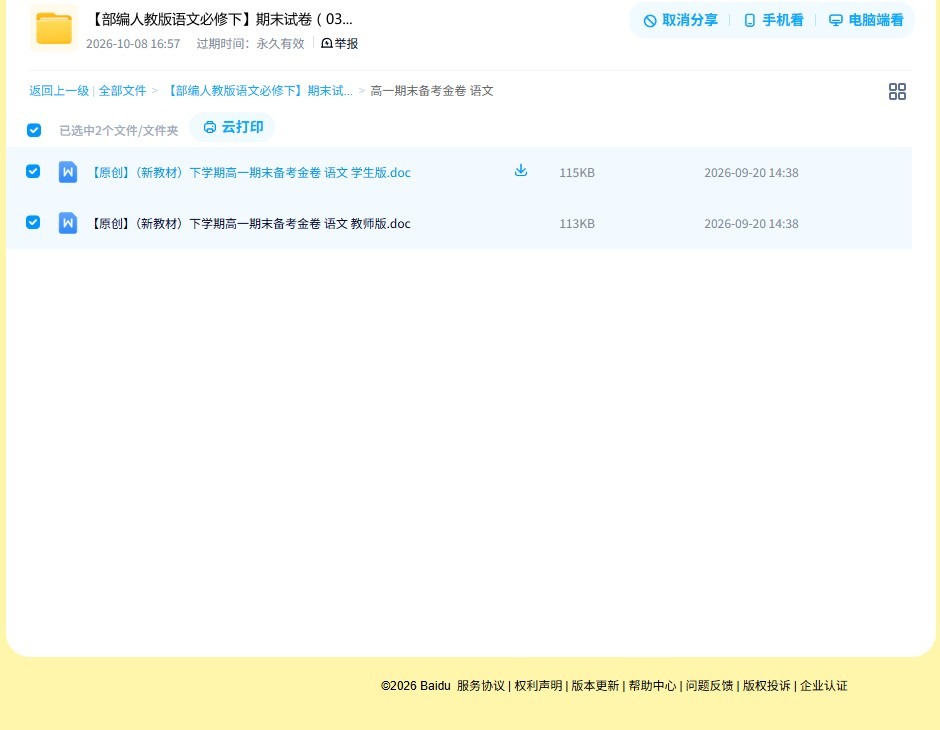Image resolution: width=940 pixels, height=730 pixels.
Task: Click Word icon of 学生版.doc file
Action: (68, 172)
